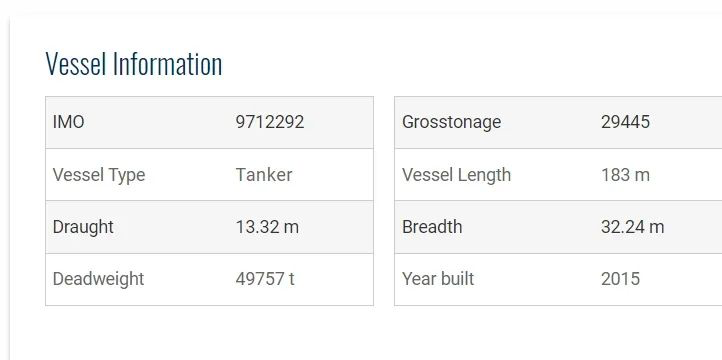Click the 32.24 m breadth value
Viewport: 722px width, 360px height.
click(x=633, y=227)
